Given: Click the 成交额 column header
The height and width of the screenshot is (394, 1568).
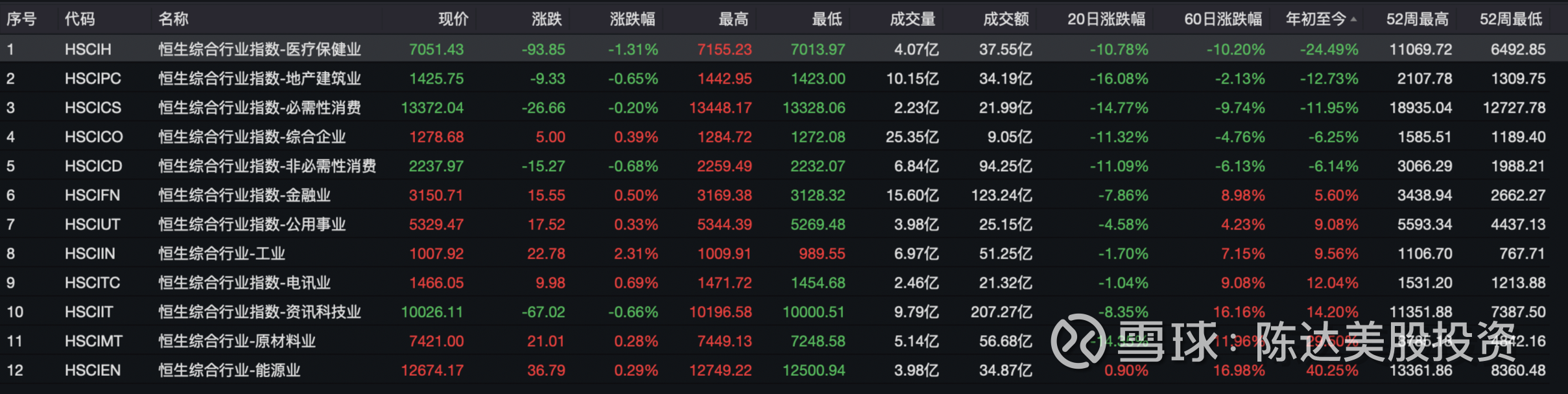Looking at the screenshot, I should pyautogui.click(x=1006, y=19).
